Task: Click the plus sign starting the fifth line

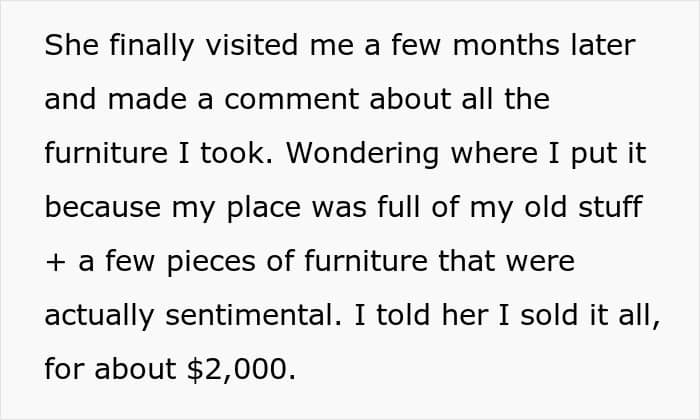Action: (x=55, y=262)
